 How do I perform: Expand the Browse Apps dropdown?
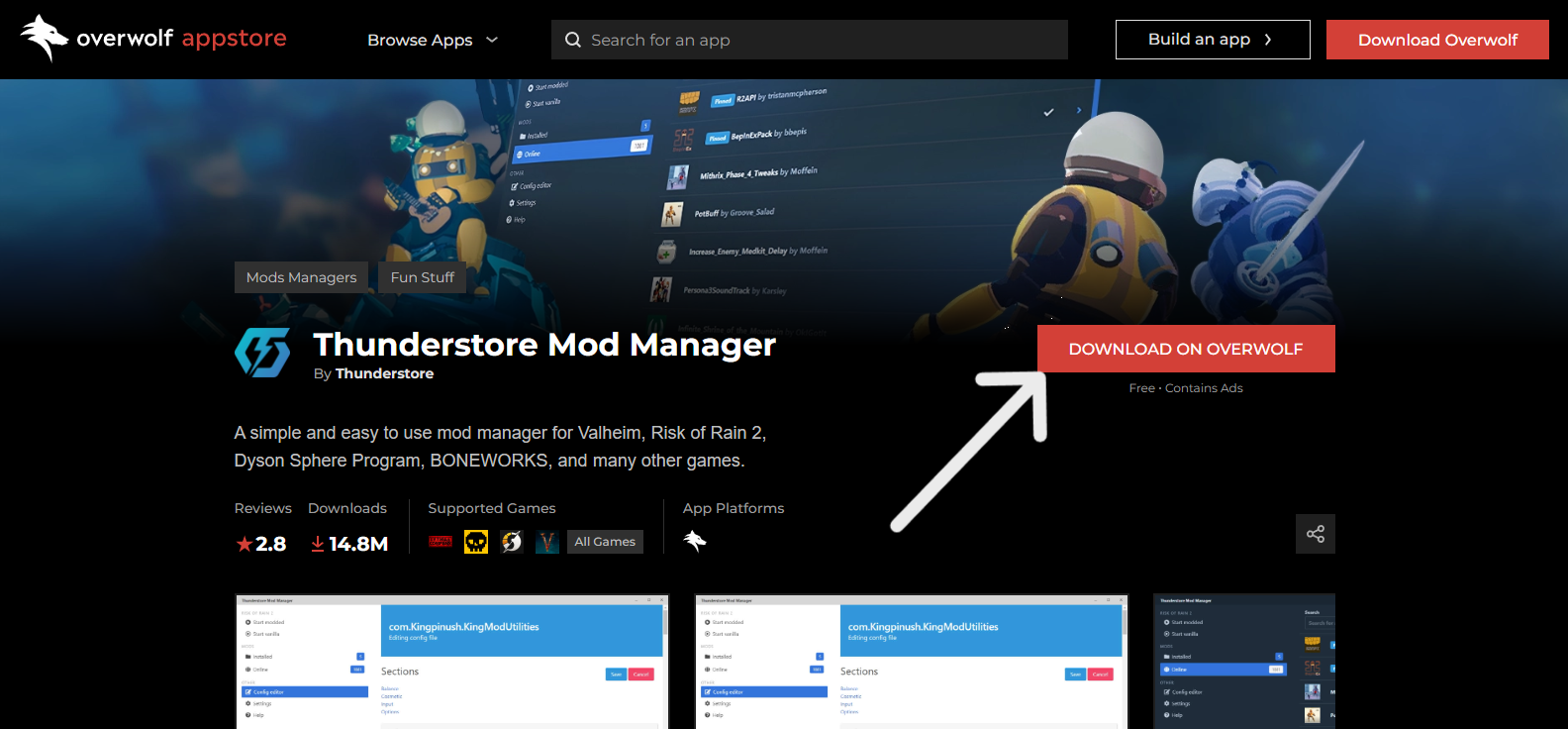coord(433,40)
